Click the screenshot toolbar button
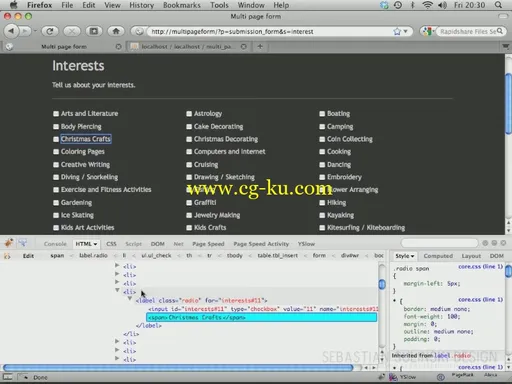 [x=94, y=31]
